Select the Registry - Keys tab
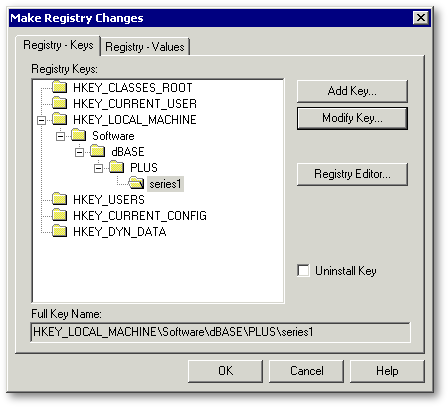The image size is (448, 407). [x=58, y=45]
